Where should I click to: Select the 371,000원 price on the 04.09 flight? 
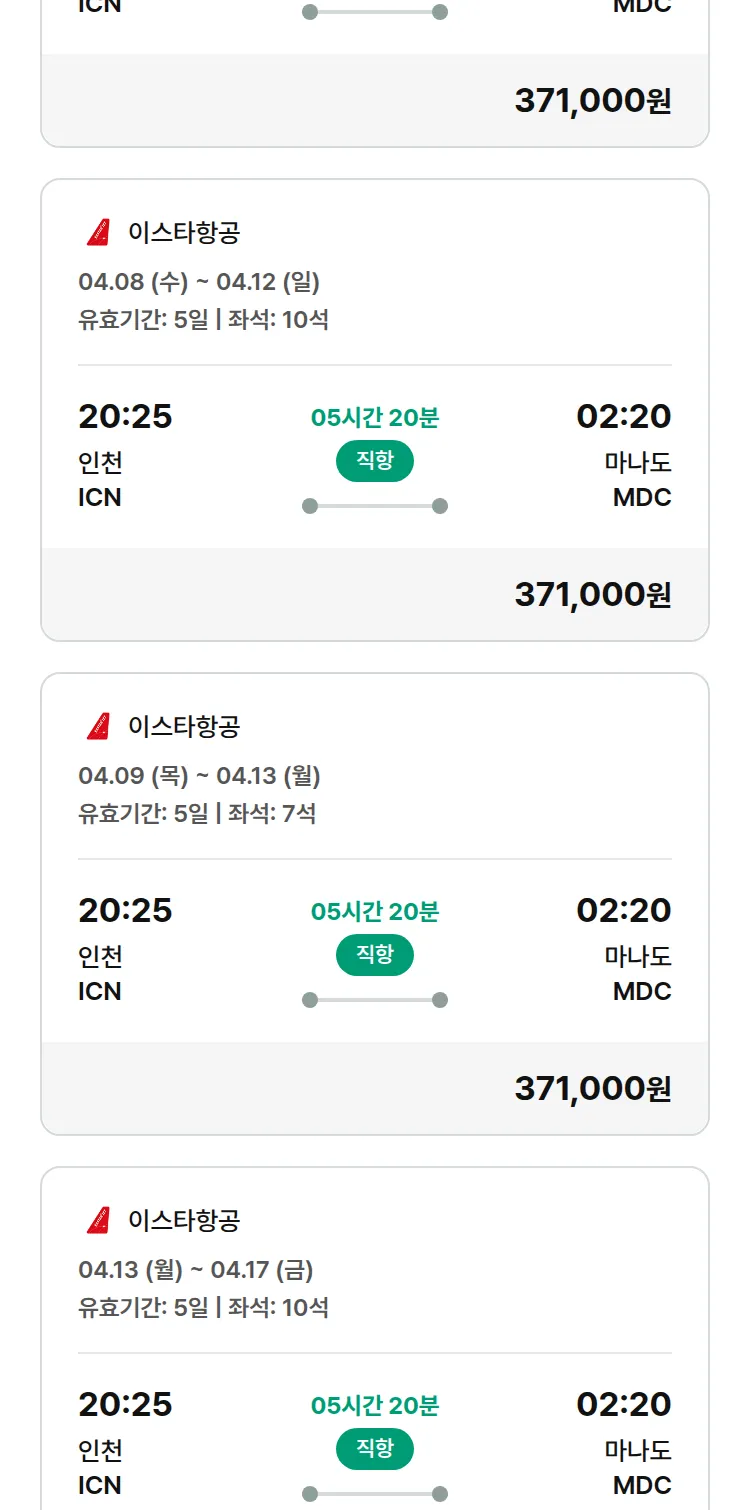point(592,1089)
